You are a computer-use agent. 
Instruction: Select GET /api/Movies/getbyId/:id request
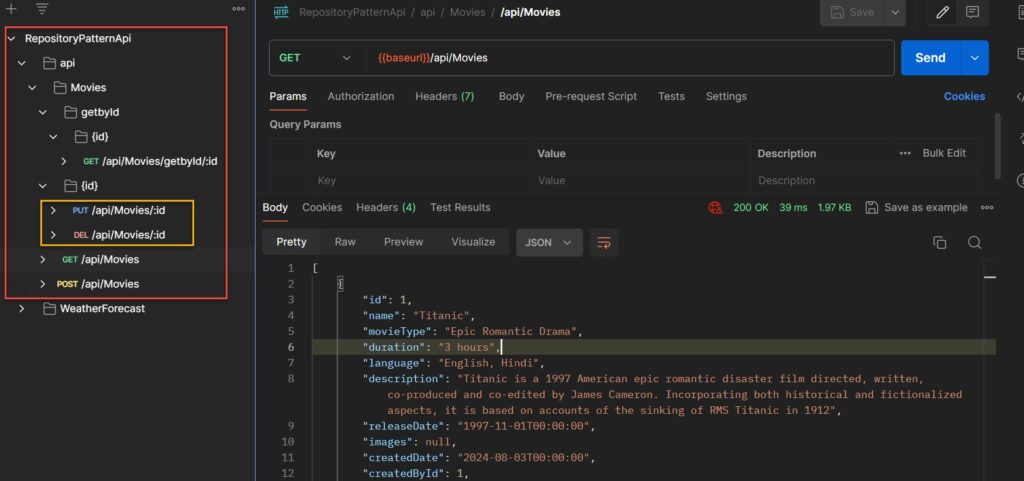150,161
